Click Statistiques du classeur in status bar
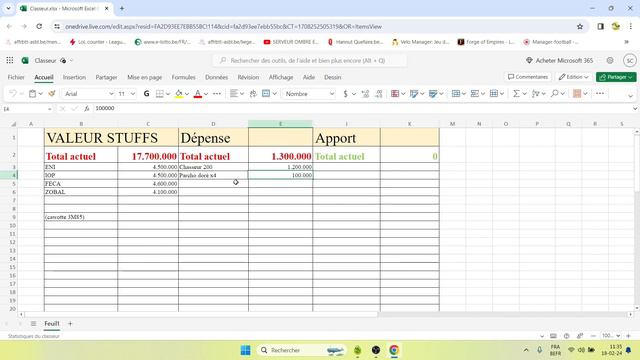 click(33, 336)
